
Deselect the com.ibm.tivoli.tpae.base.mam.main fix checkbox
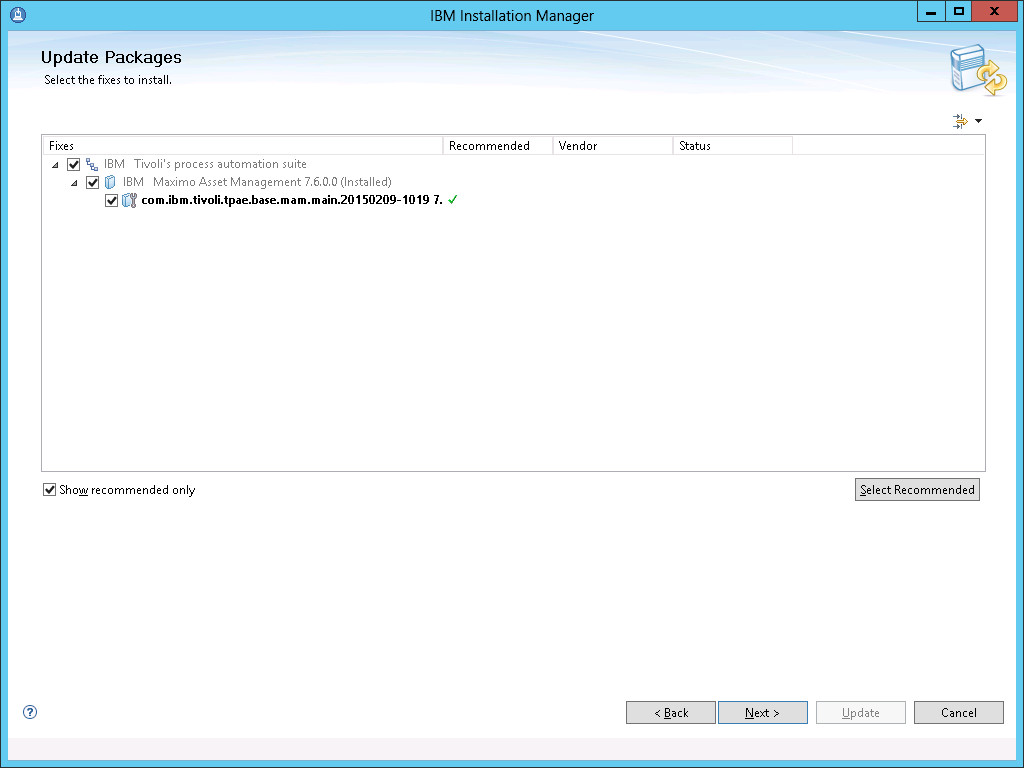[x=112, y=200]
